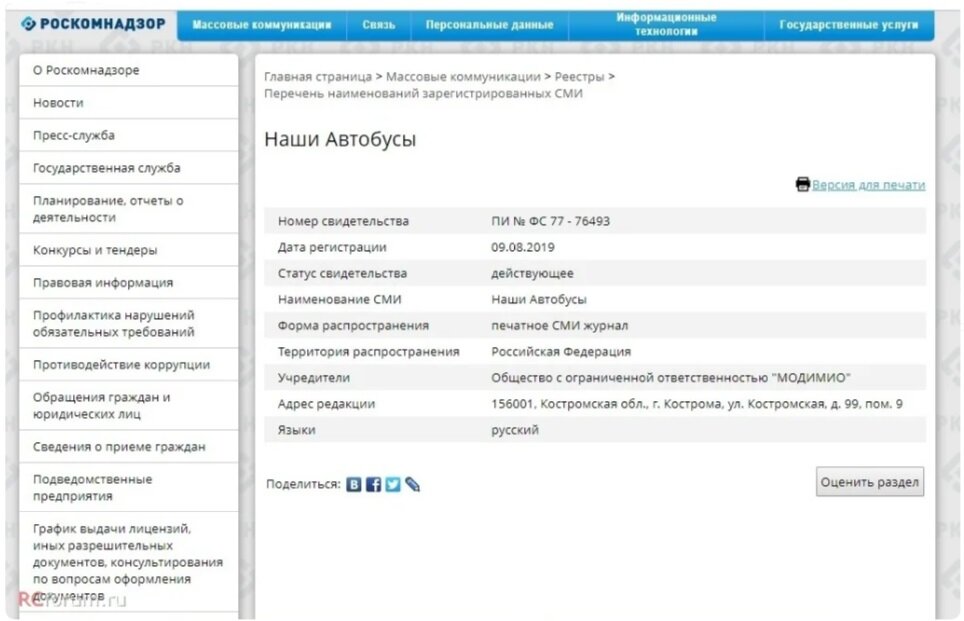Open Связь top menu
The height and width of the screenshot is (621, 964).
[x=379, y=25]
